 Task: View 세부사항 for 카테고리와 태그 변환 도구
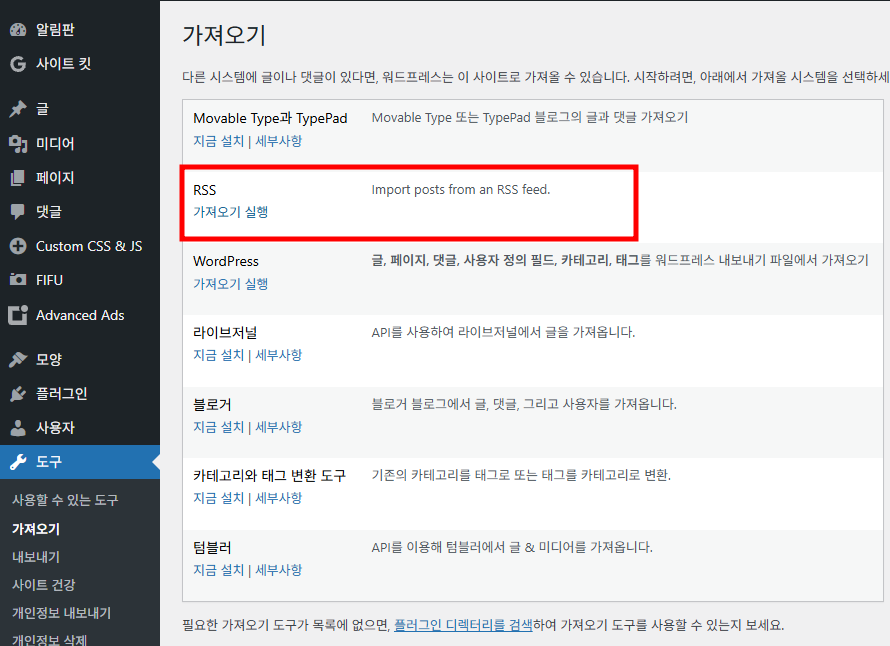(279, 498)
